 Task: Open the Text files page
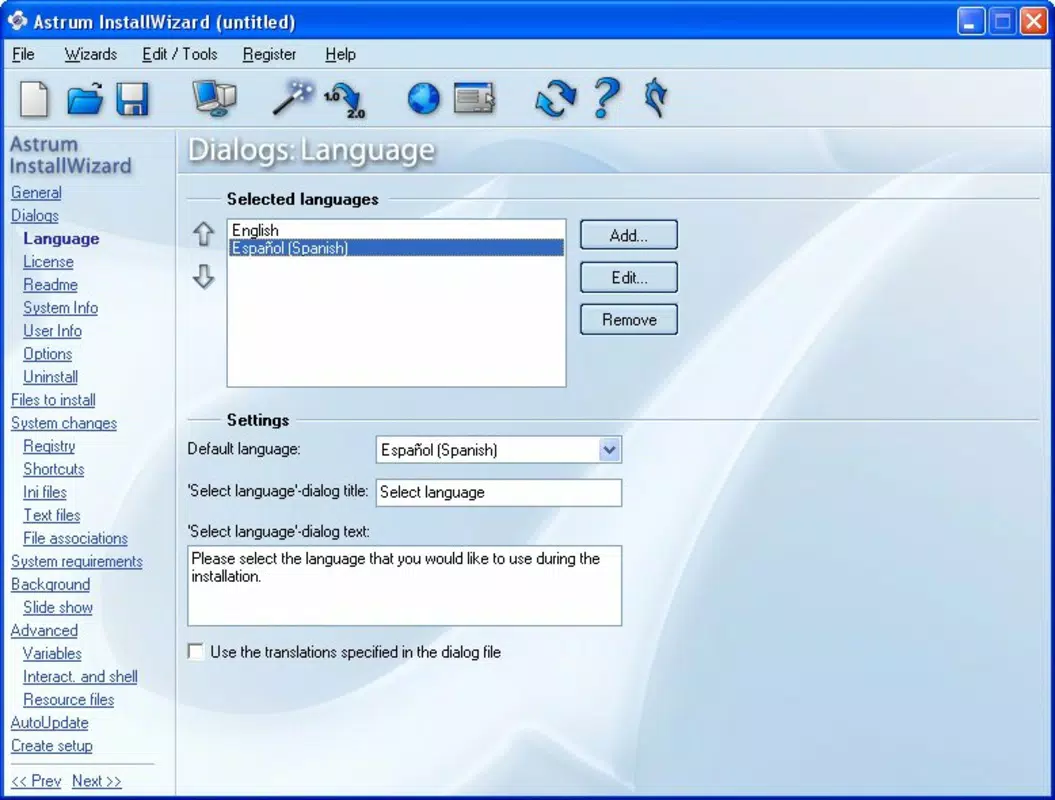pyautogui.click(x=52, y=515)
